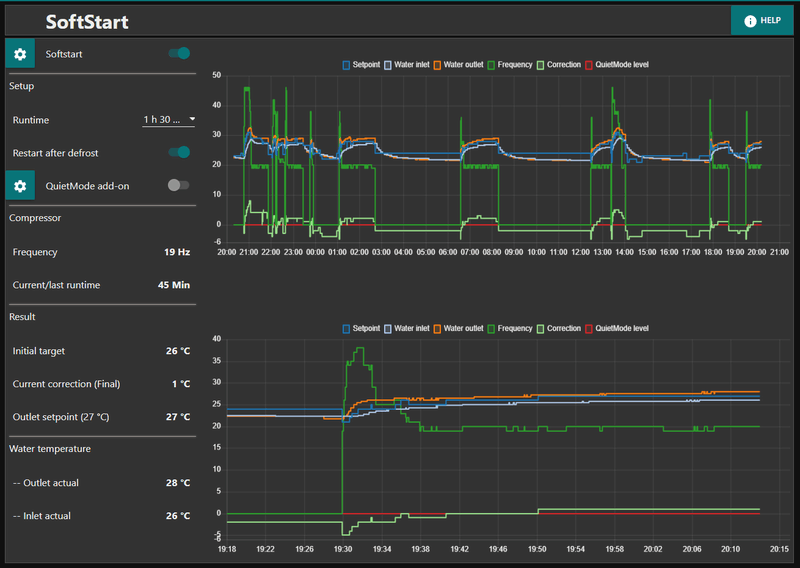This screenshot has width=800, height=568.
Task: Click the Result section heading
Action: (x=22, y=317)
